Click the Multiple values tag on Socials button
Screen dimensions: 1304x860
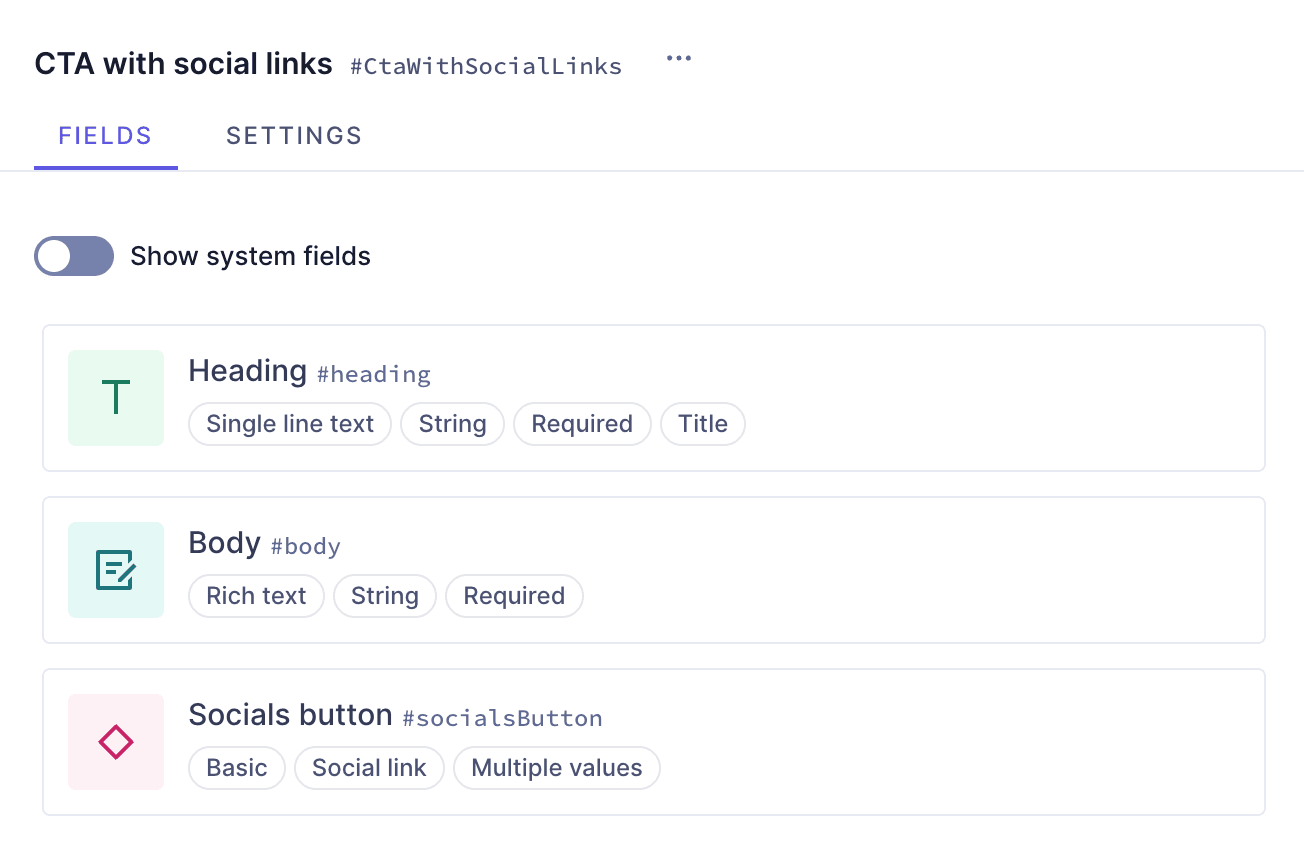(x=557, y=768)
